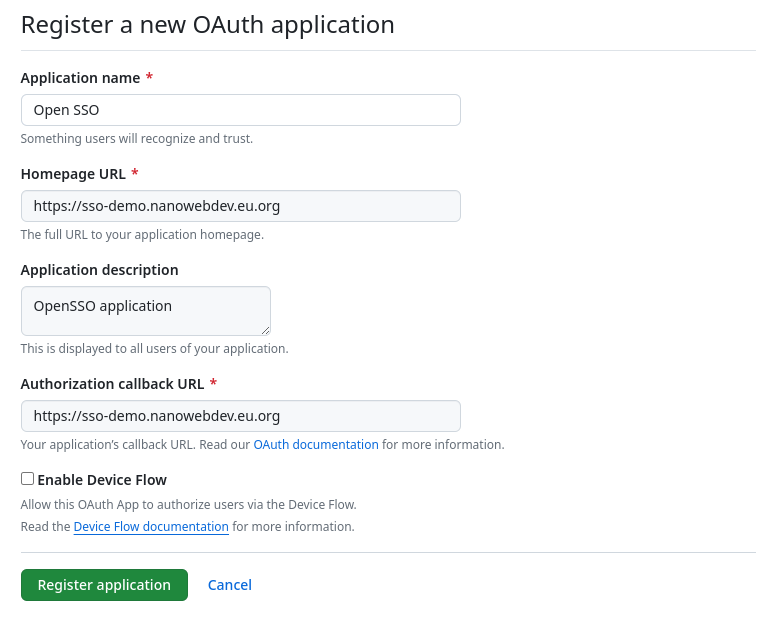Click the "Authorization callback URL" field label
The image size is (772, 624).
pos(112,384)
